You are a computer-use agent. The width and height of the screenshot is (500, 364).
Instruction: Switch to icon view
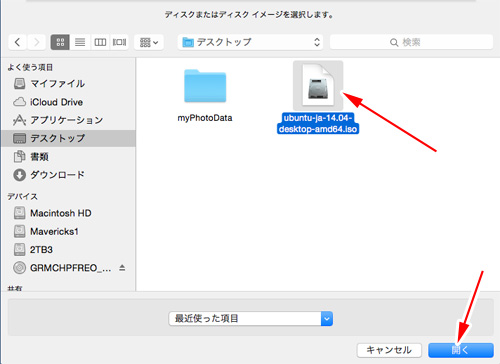click(60, 42)
